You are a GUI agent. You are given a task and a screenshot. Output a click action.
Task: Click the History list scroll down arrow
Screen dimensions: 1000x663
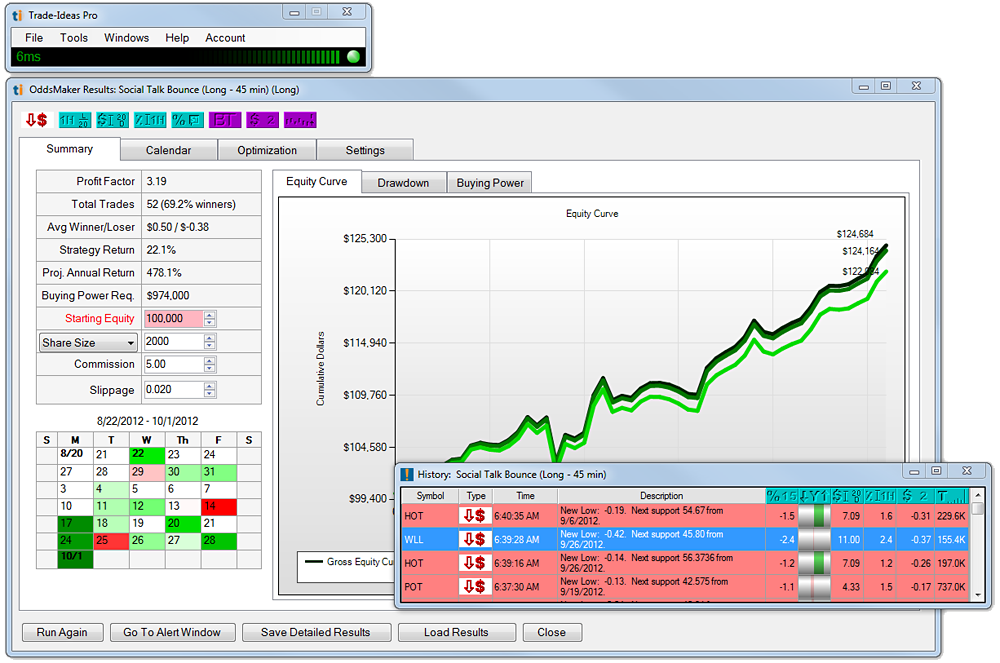pos(978,595)
